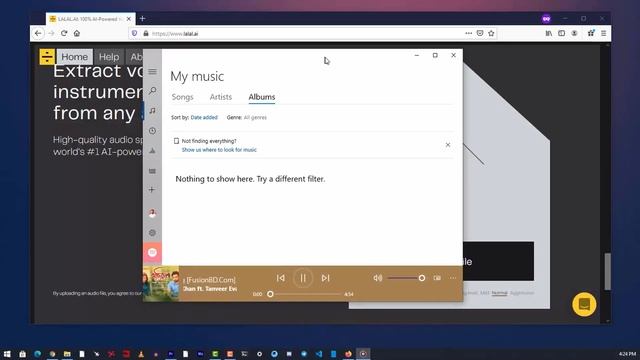640x360 pixels.
Task: Click the song seek progress bar
Action: point(305,294)
